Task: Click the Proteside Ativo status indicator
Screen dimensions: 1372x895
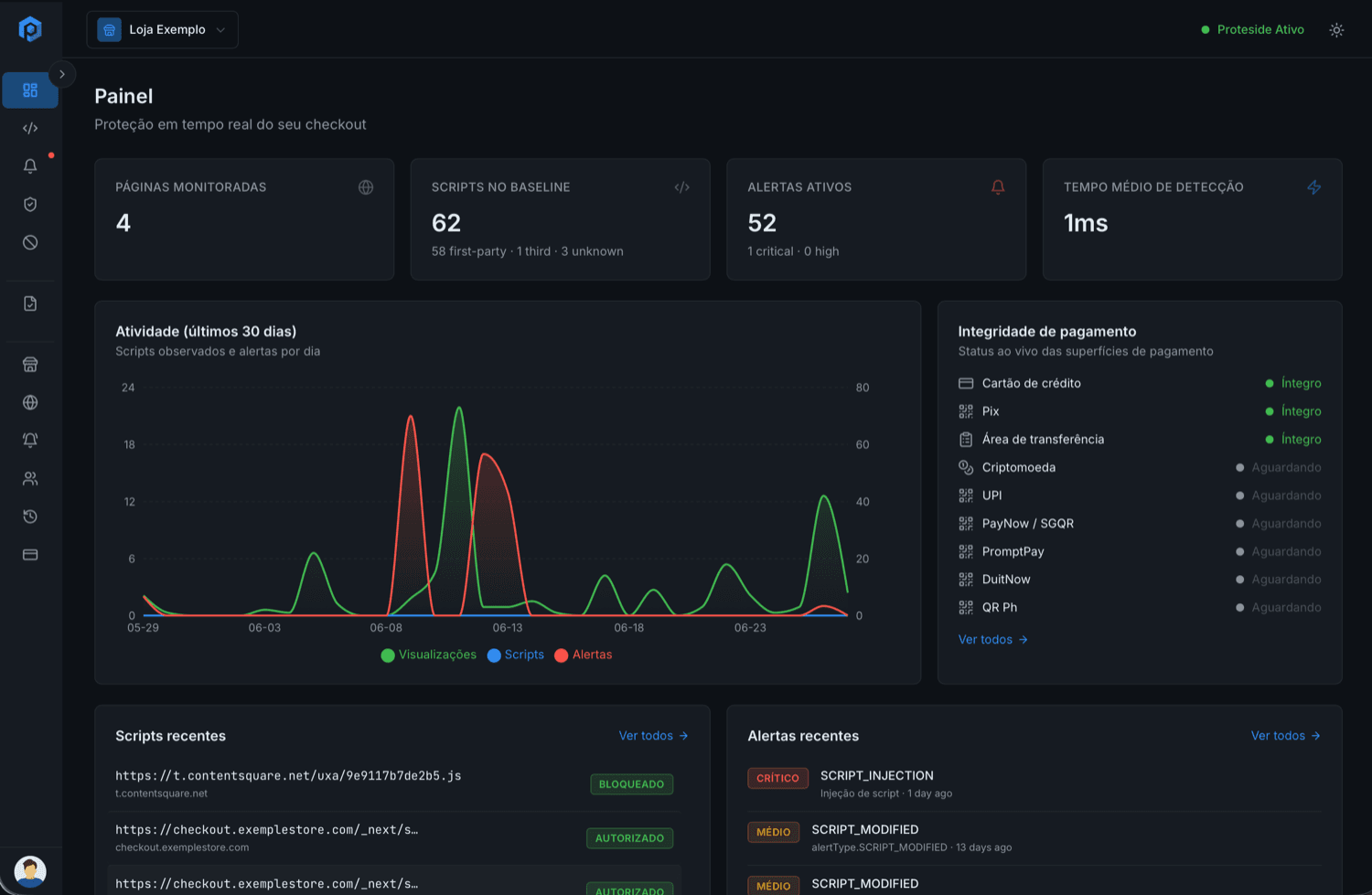Action: [x=1252, y=30]
